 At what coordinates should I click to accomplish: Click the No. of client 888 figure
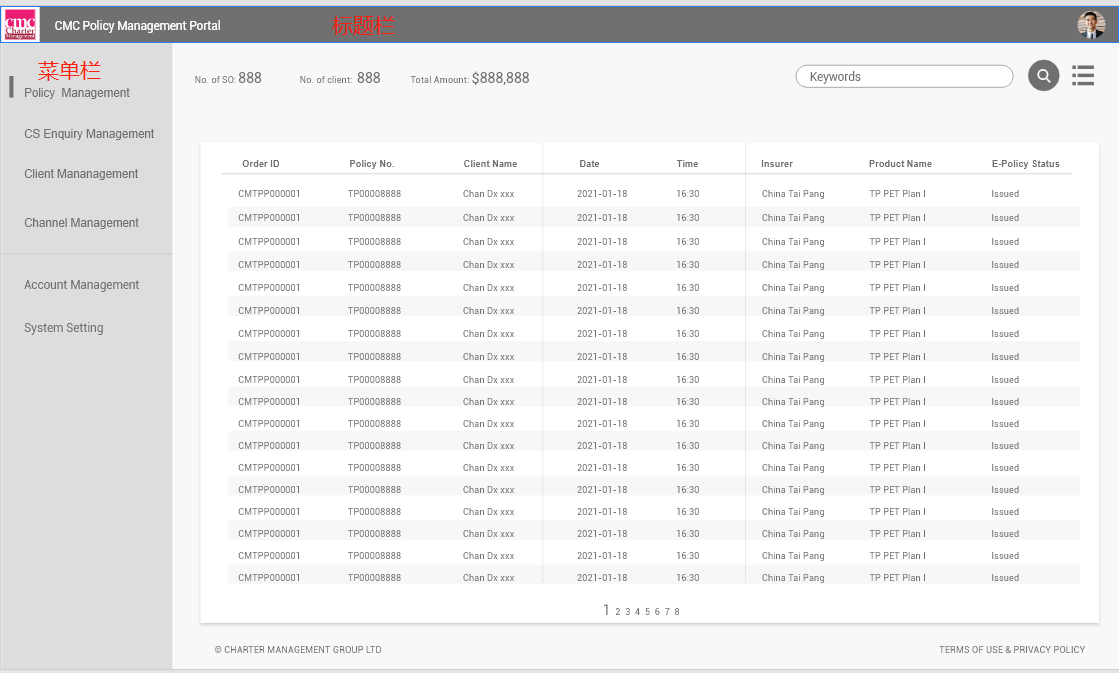pos(340,79)
